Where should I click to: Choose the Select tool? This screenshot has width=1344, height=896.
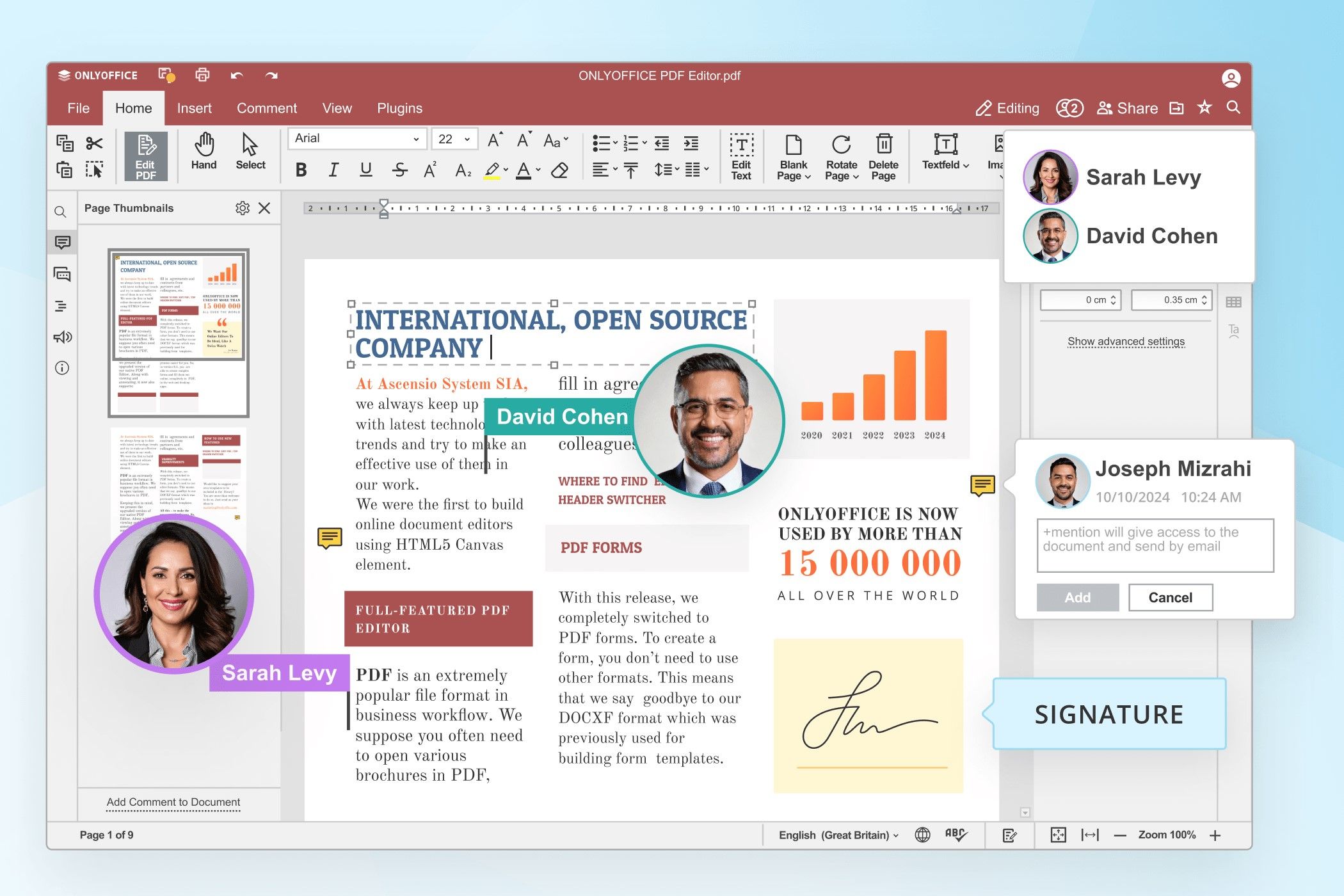tap(250, 152)
